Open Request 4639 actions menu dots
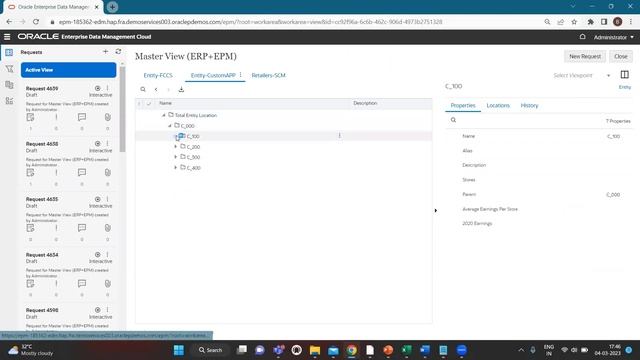 (x=107, y=88)
